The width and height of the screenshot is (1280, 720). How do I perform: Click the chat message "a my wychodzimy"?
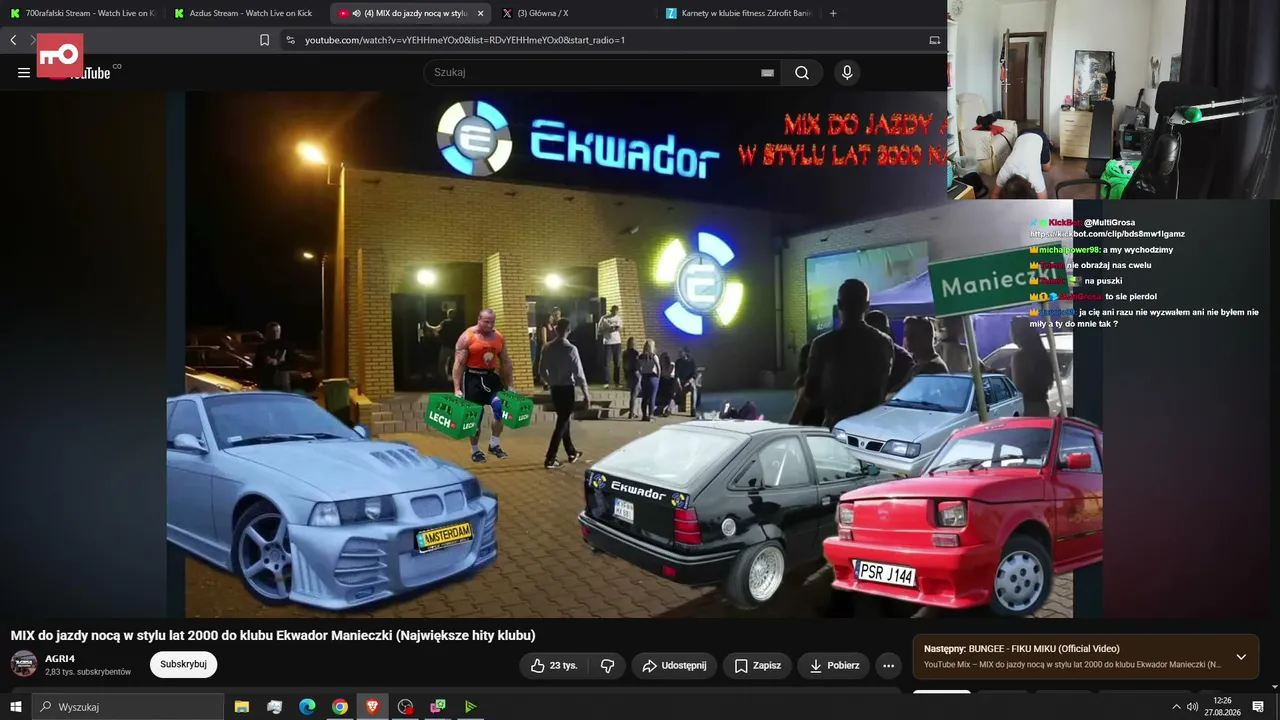click(1138, 250)
